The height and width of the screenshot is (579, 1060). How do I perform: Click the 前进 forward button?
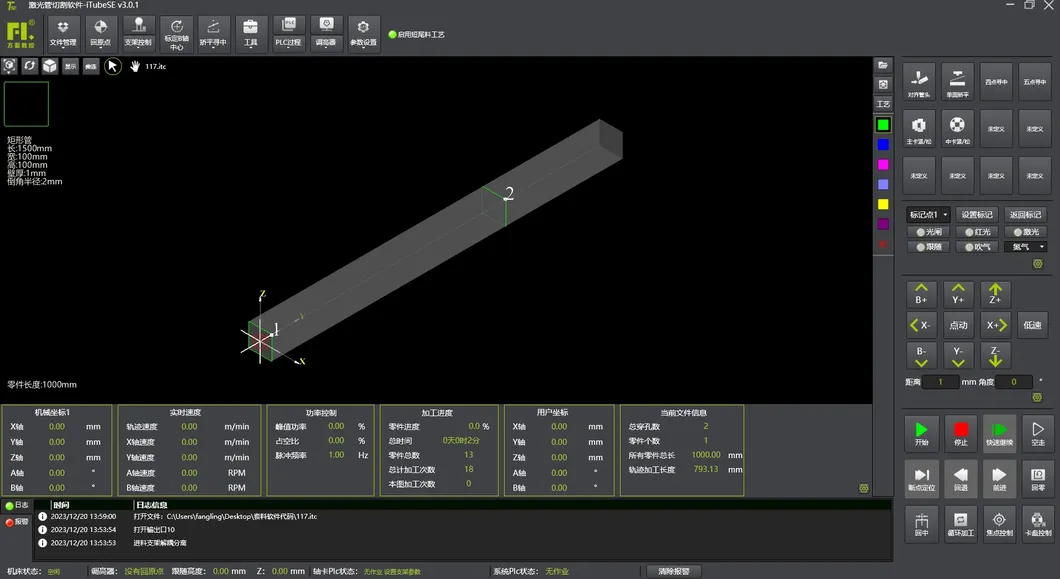(x=999, y=478)
